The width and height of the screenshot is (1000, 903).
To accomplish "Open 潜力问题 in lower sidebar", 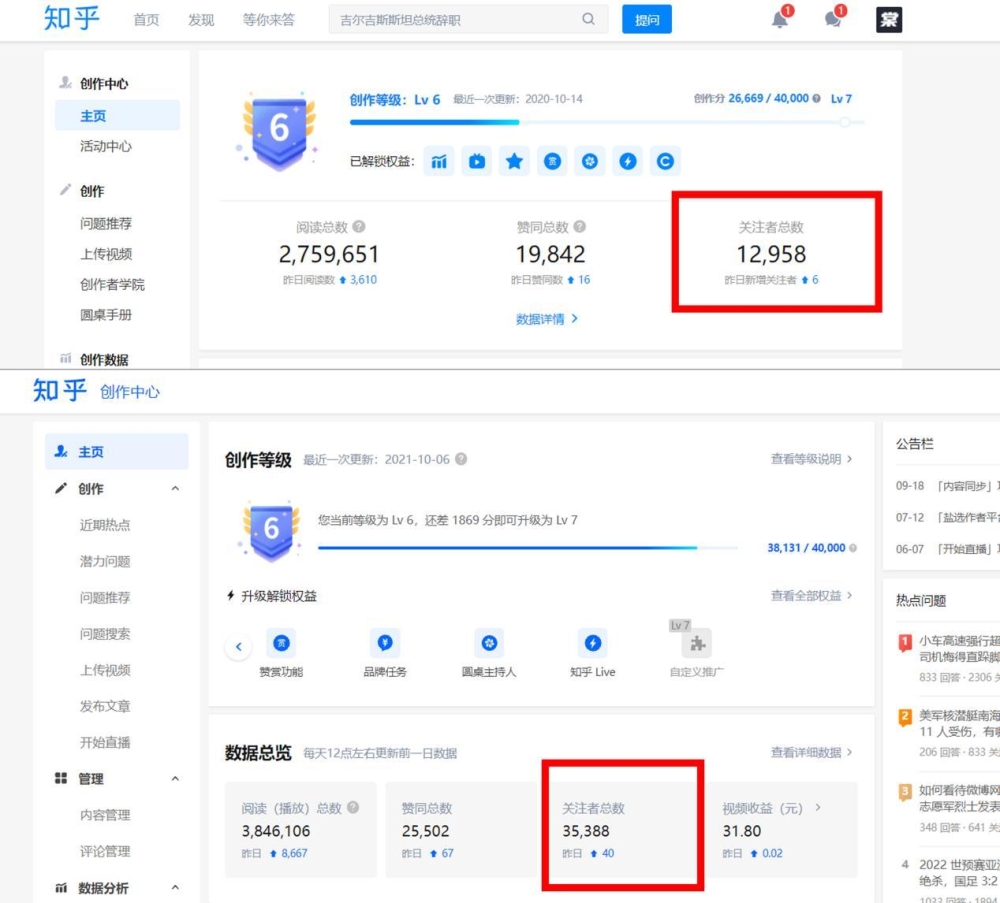I will point(105,561).
